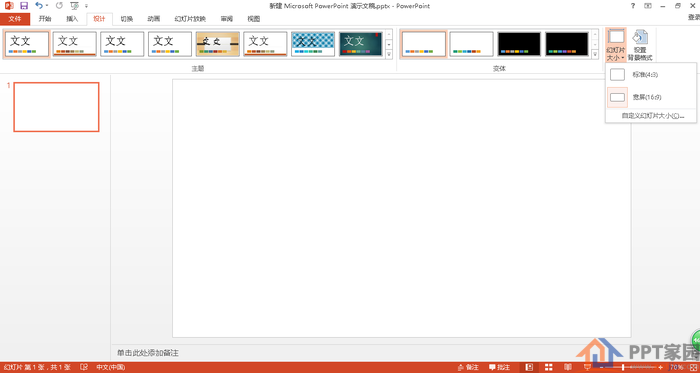Open PowerPoint Help question mark
This screenshot has height=373, width=700.
pyautogui.click(x=633, y=6)
